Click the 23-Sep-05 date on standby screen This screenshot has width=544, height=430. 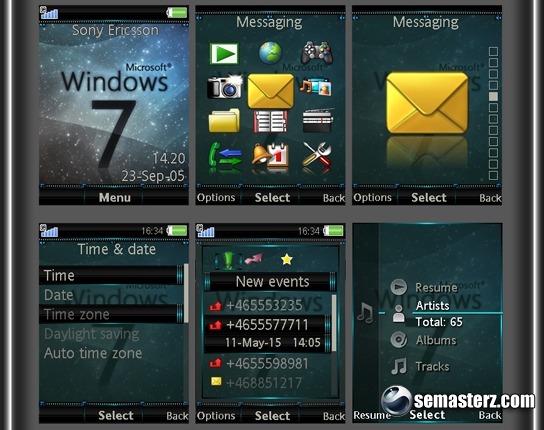[153, 176]
